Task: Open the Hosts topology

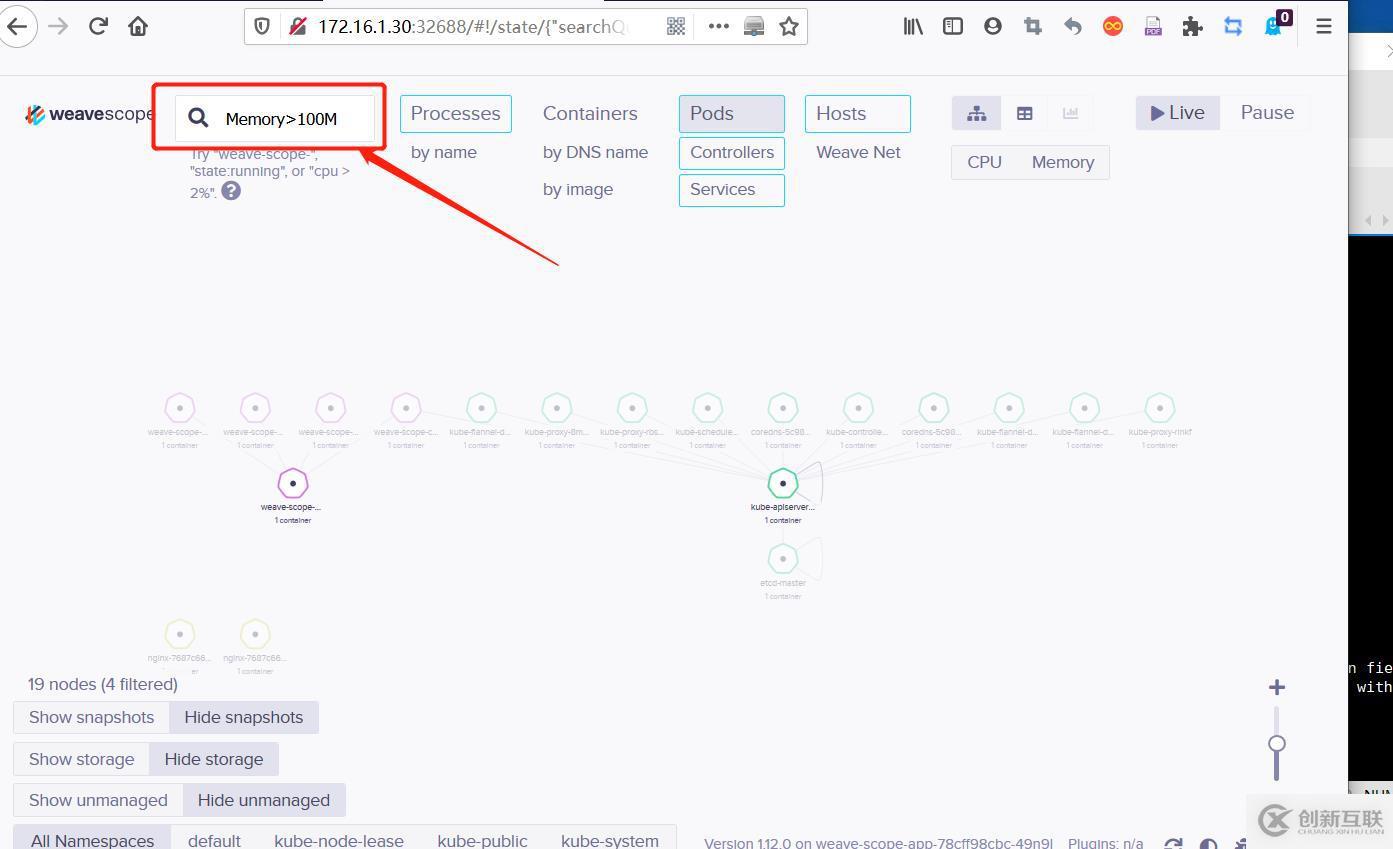Action: [857, 114]
